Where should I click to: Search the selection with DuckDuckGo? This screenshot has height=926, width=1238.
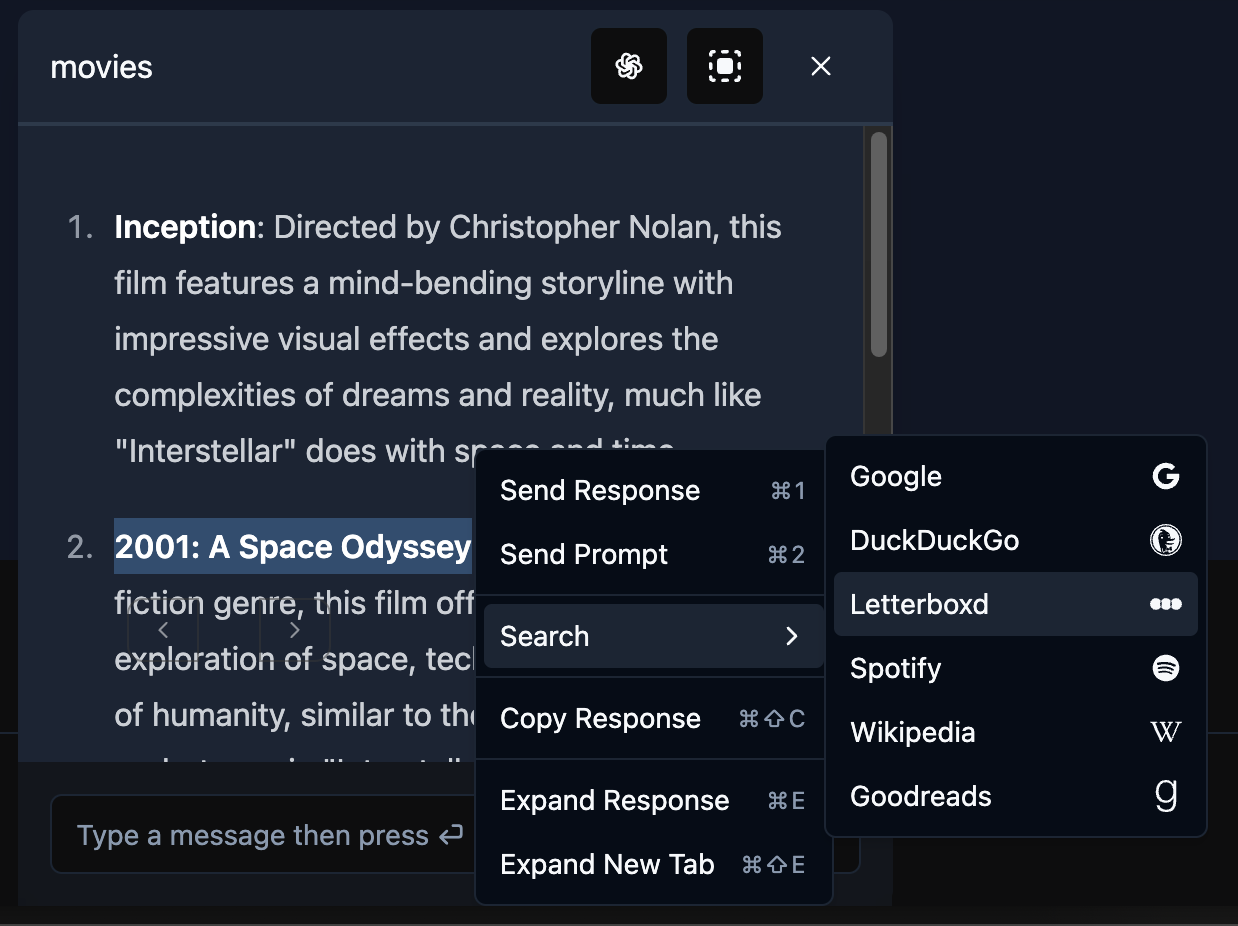[1016, 541]
